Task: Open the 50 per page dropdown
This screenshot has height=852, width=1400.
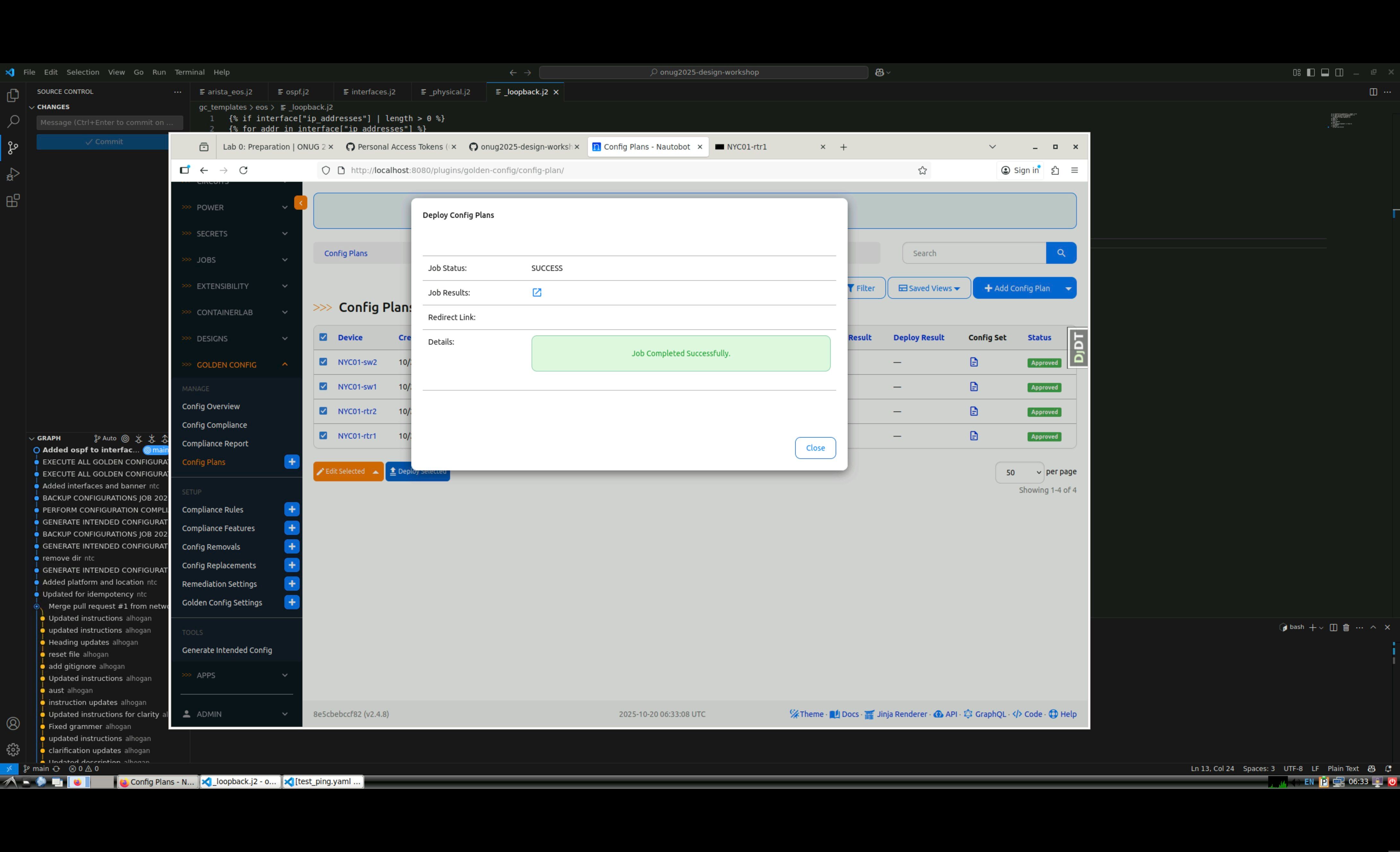Action: coord(1019,473)
